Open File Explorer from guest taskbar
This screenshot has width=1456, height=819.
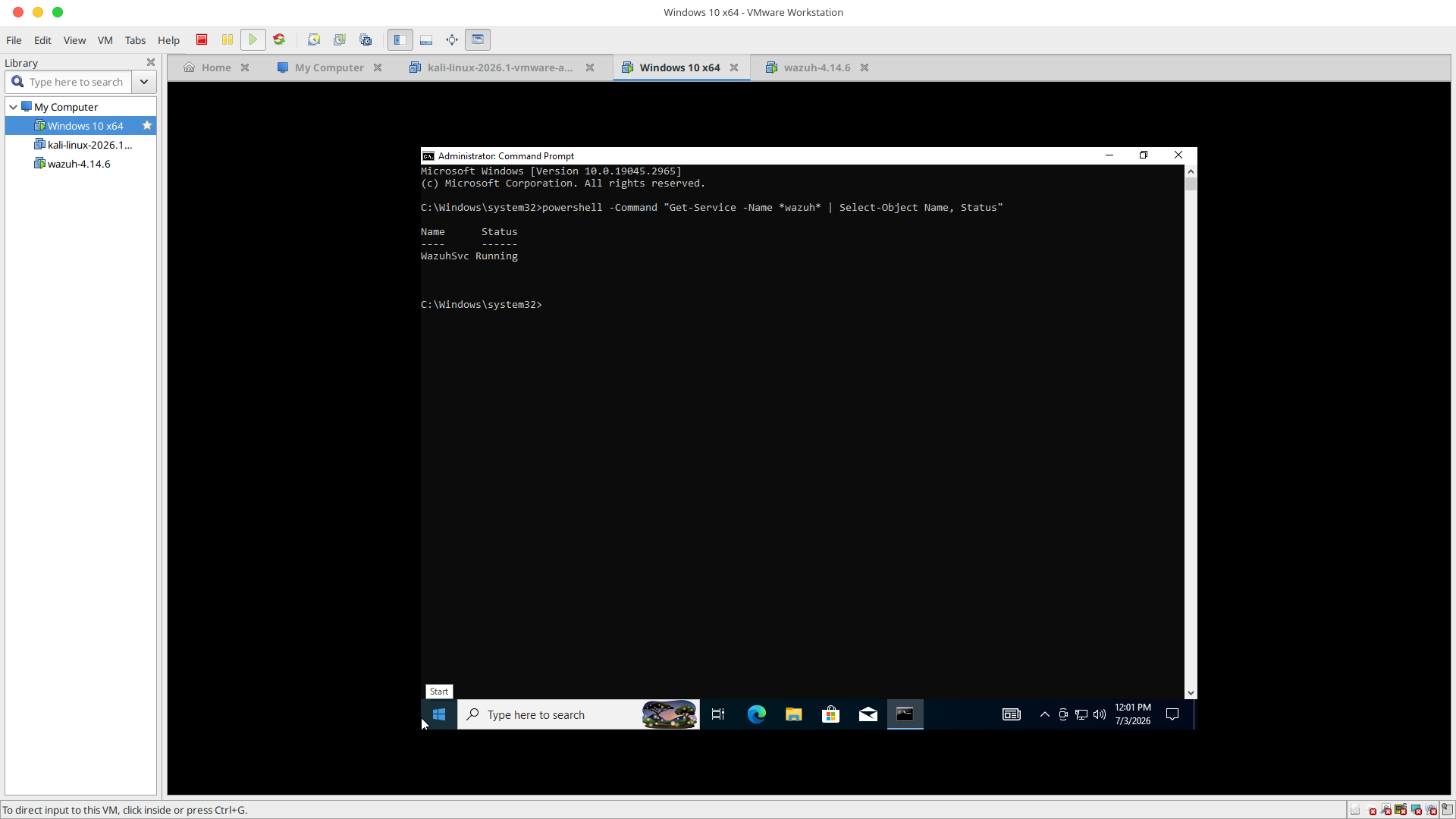coord(793,714)
